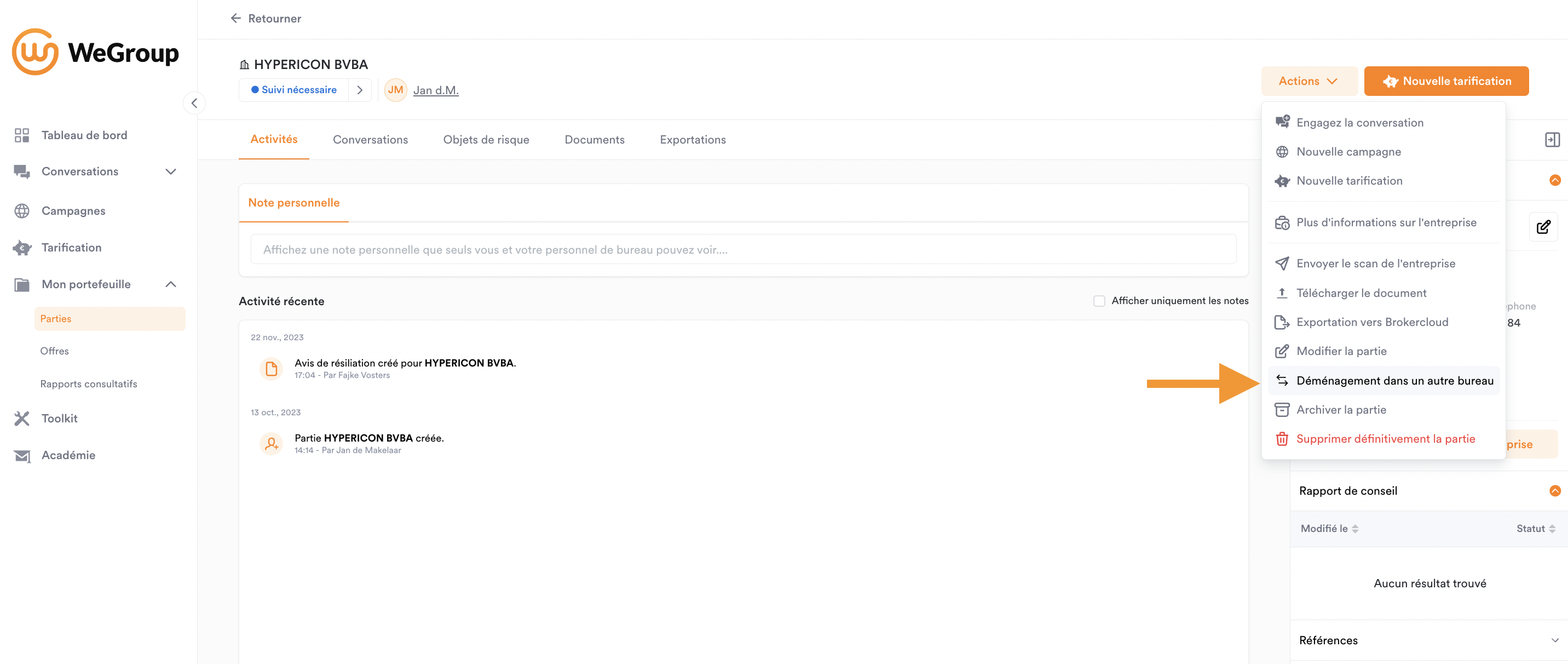
Task: Choose Déménagement dans un autre bureau
Action: click(1383, 381)
